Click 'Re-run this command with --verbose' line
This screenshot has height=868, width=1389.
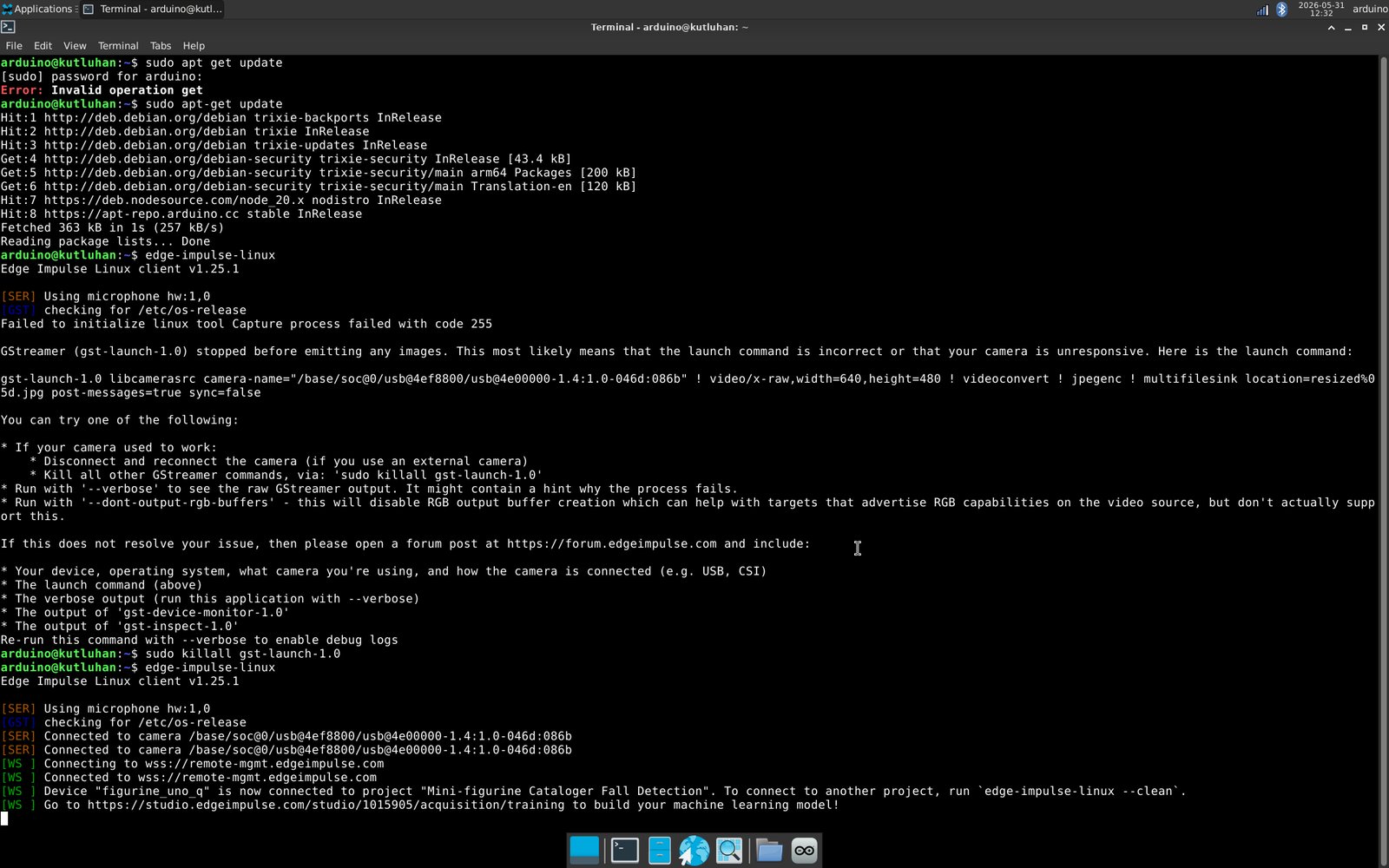click(200, 641)
